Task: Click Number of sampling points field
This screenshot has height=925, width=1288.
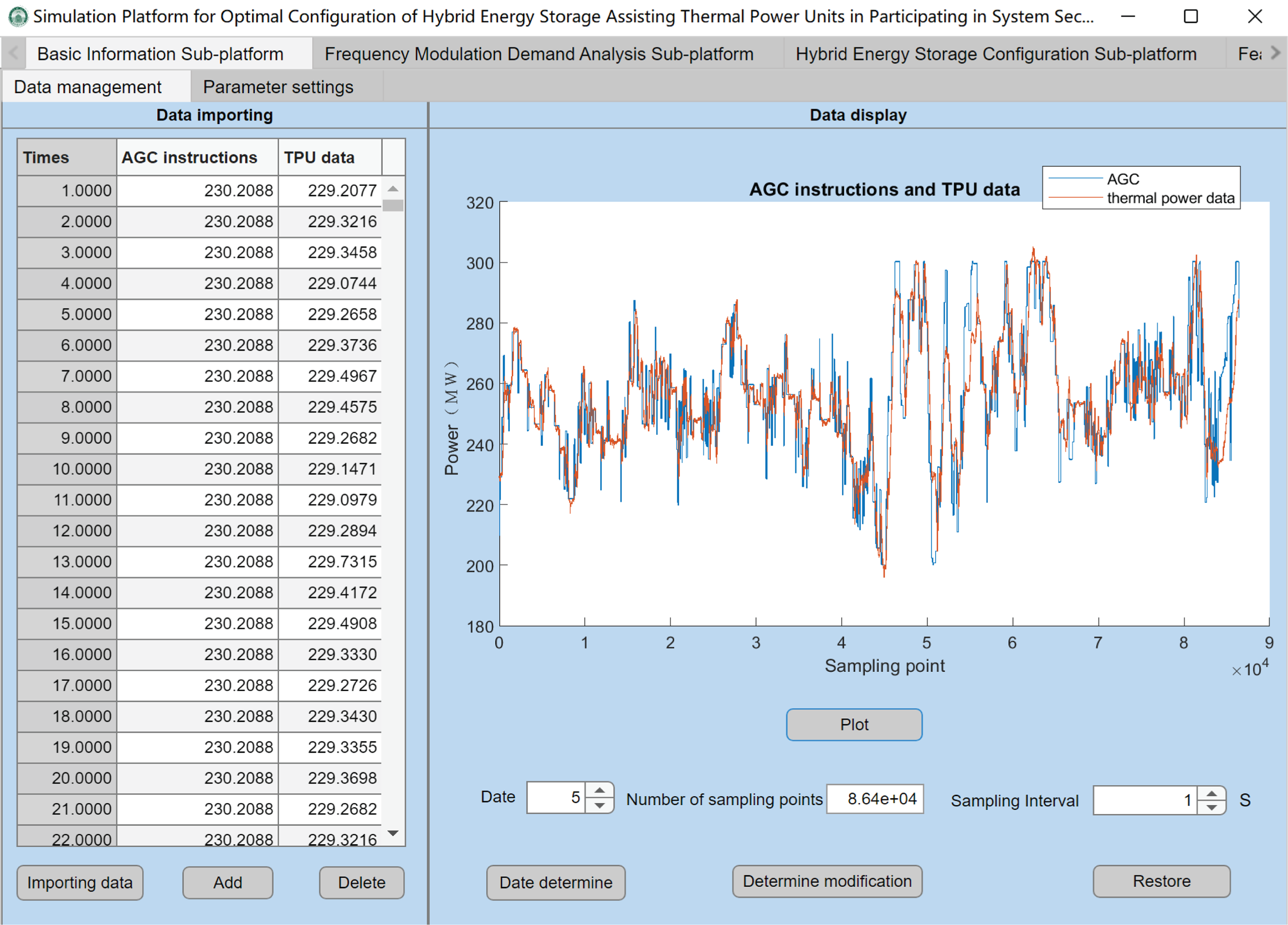Action: tap(875, 799)
